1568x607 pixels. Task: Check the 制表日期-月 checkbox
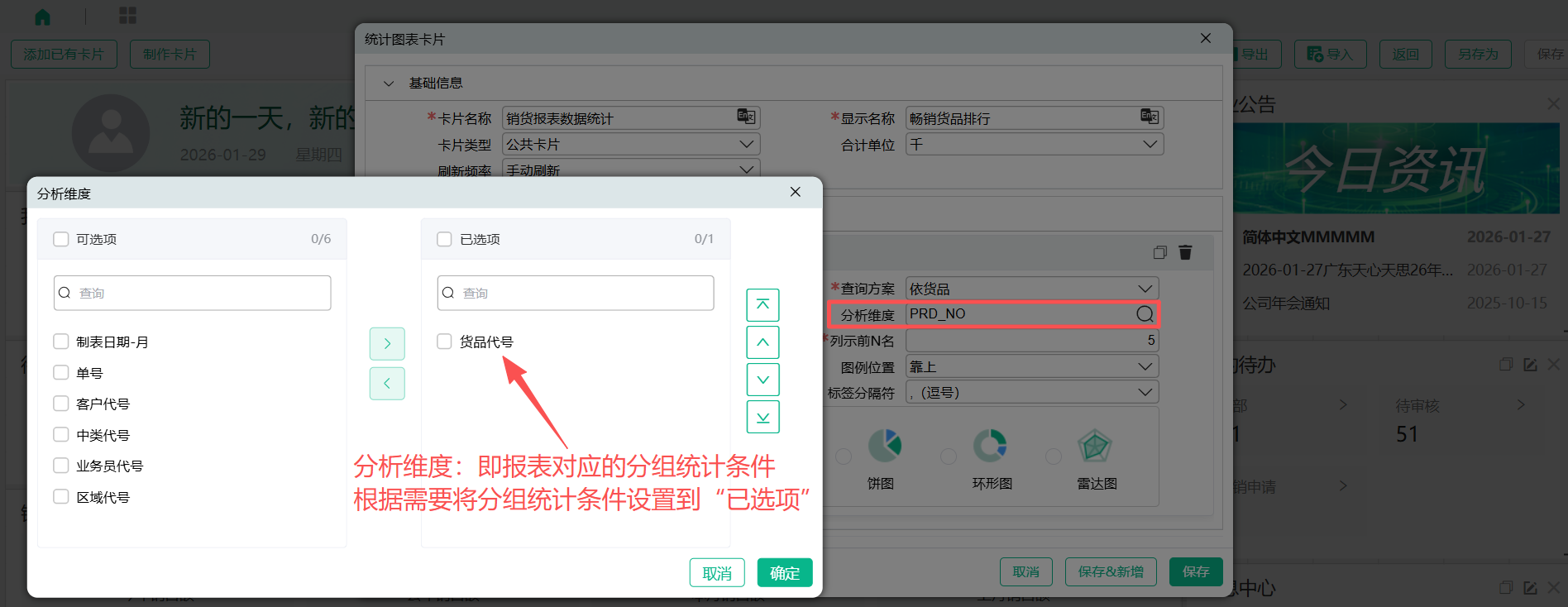[61, 342]
